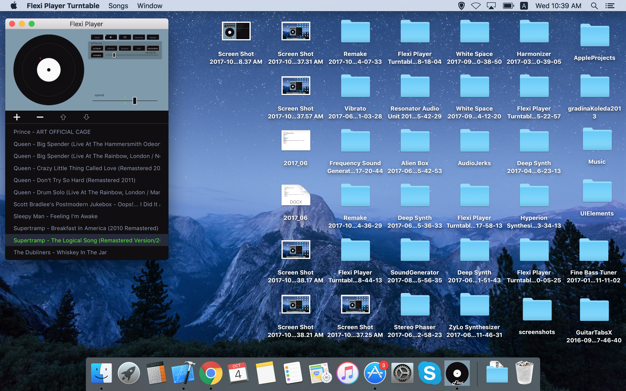
Task: Click the battery status icon
Action: point(508,6)
